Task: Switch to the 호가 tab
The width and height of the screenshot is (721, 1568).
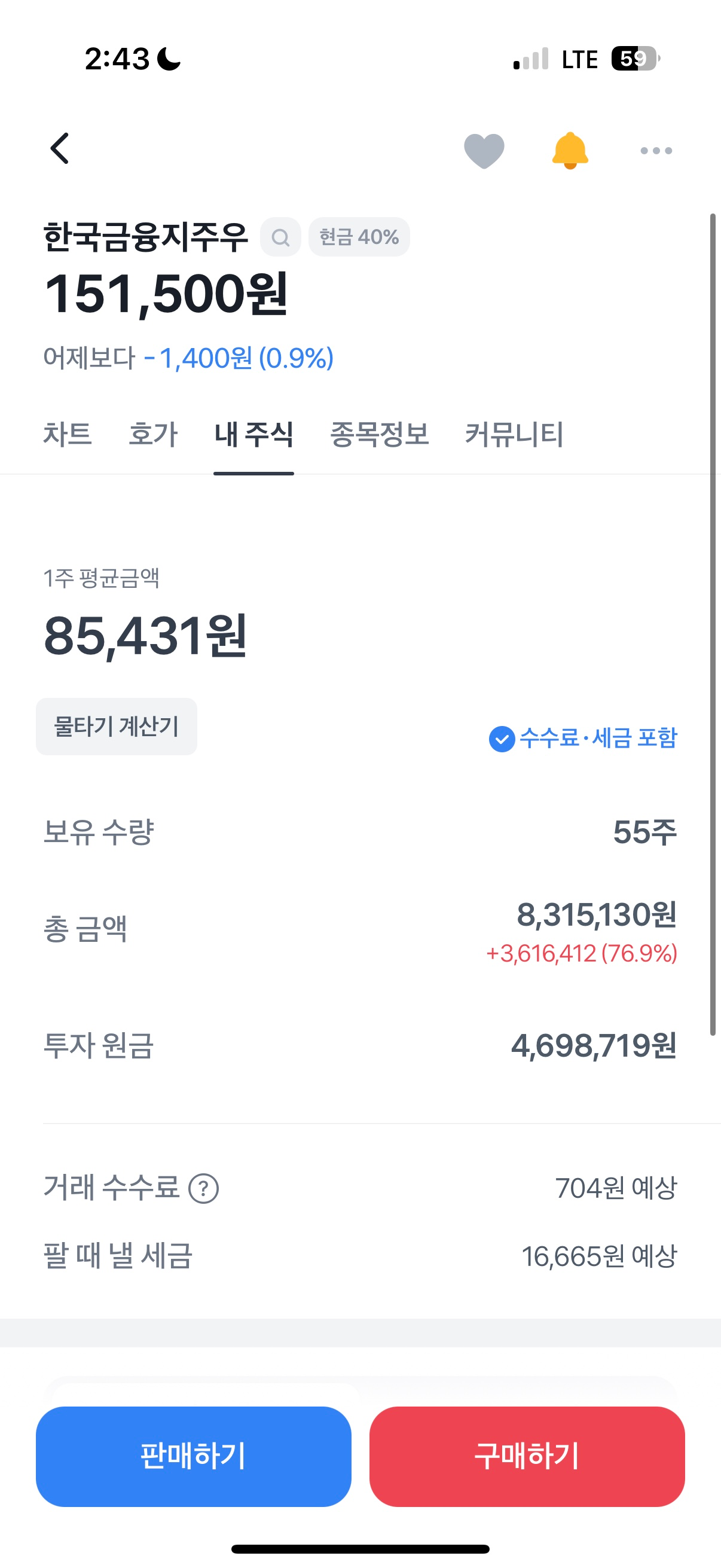Action: coord(152,435)
